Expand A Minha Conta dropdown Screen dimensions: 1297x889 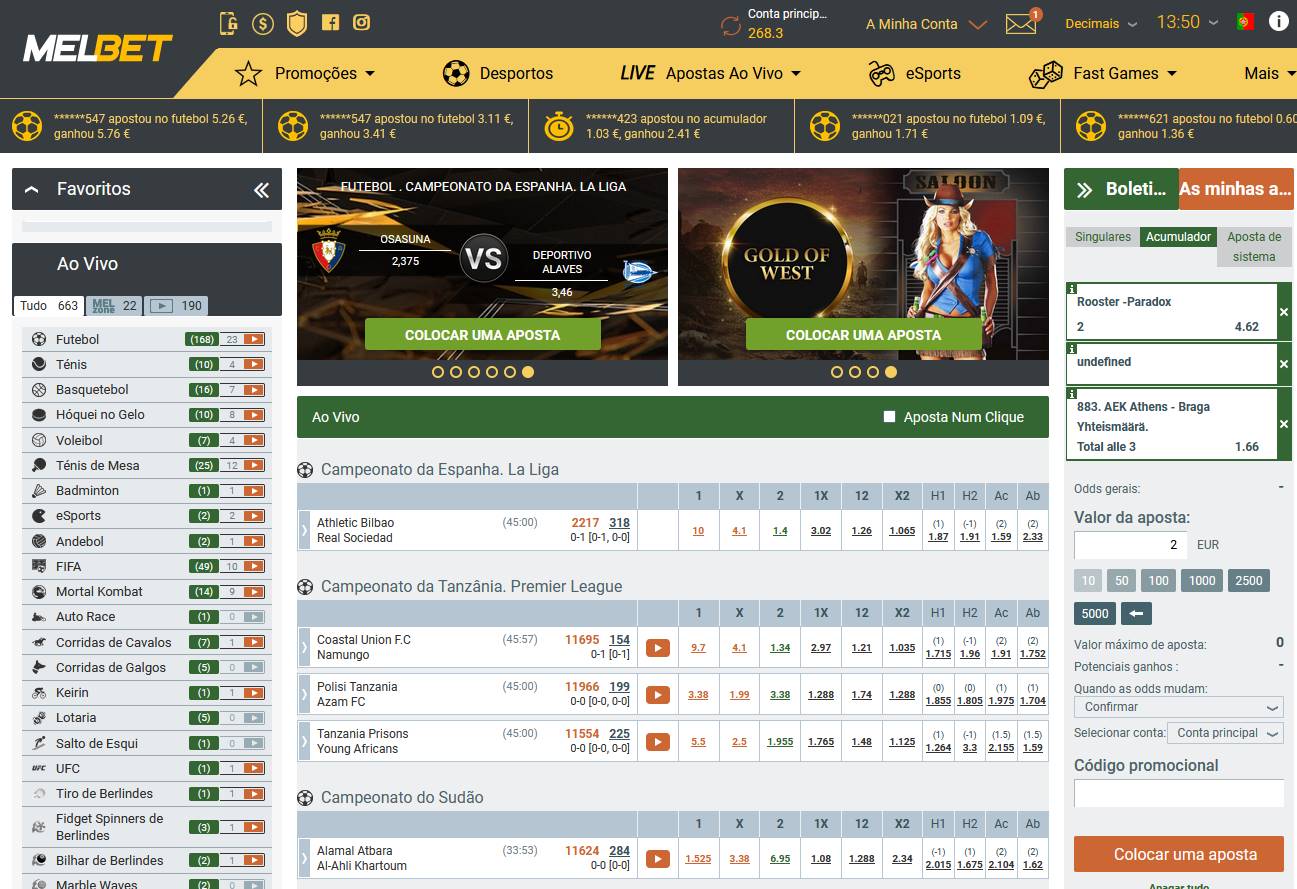pyautogui.click(x=926, y=24)
